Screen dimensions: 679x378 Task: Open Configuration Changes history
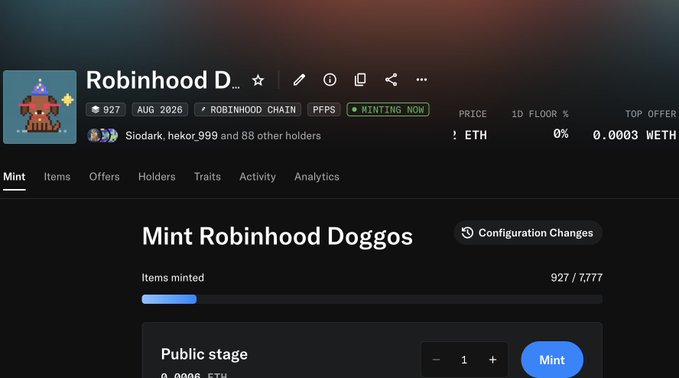(x=528, y=233)
